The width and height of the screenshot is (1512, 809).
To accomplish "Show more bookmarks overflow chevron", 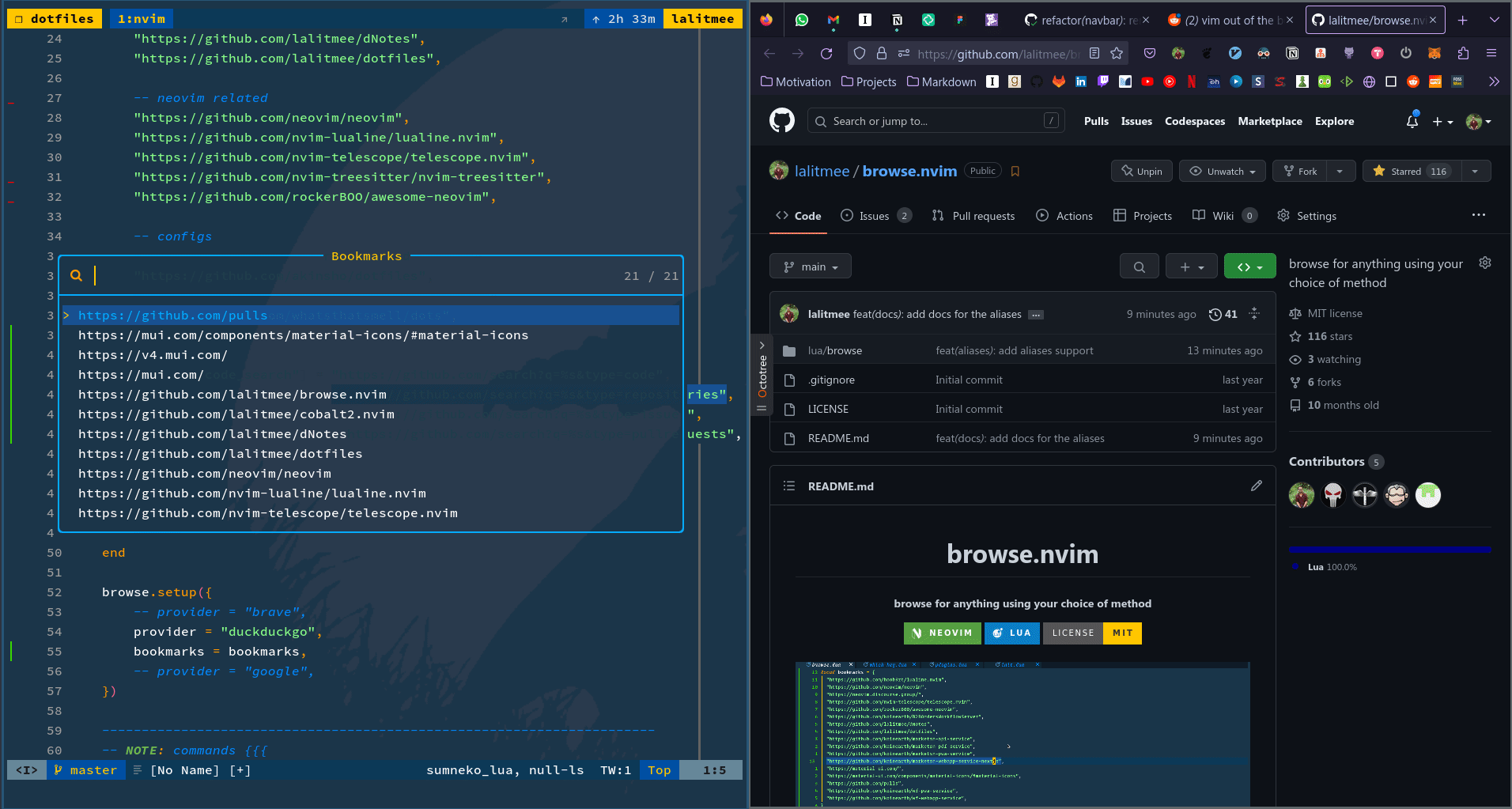I will [1493, 81].
